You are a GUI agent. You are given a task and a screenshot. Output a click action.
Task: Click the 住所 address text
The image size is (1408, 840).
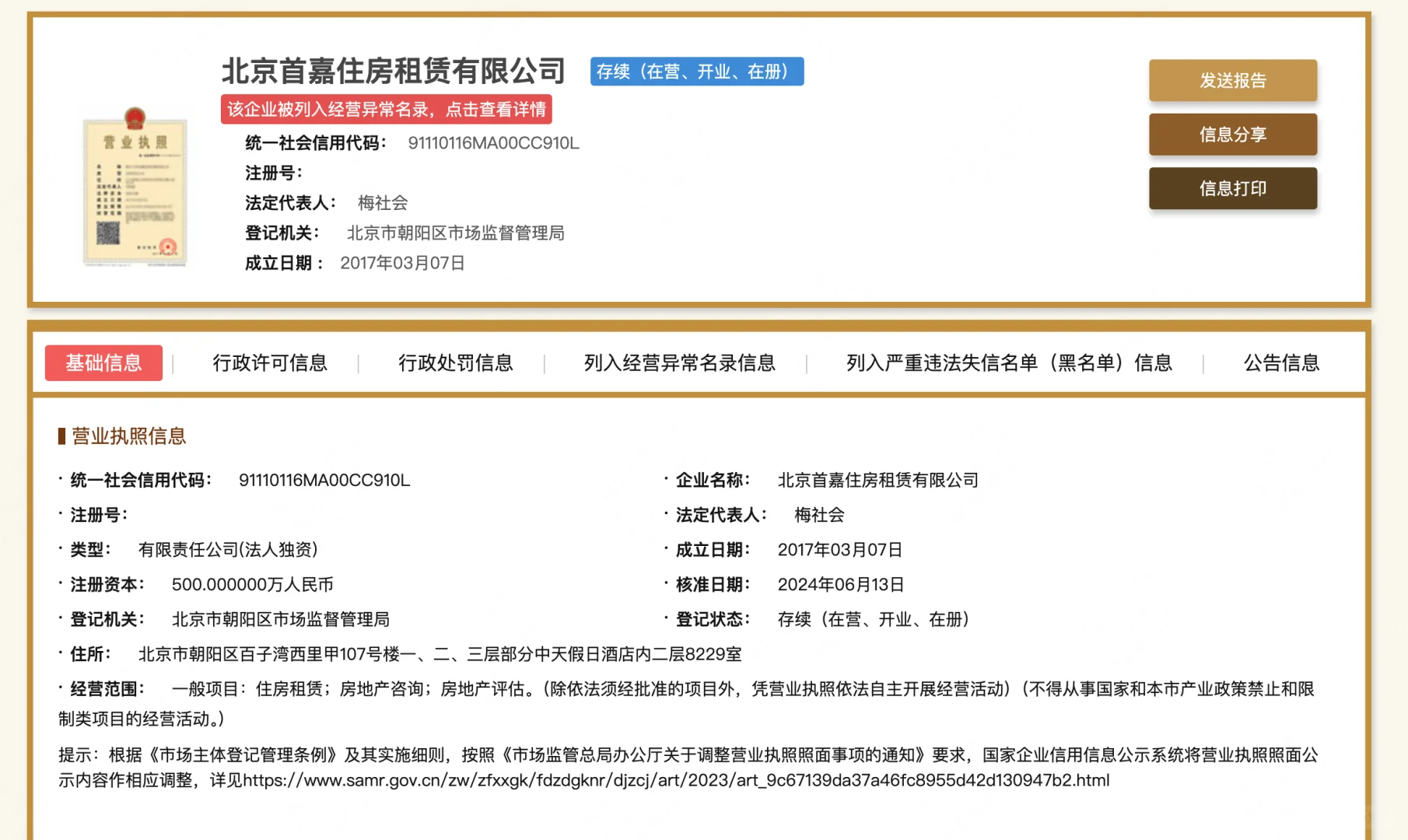[440, 654]
